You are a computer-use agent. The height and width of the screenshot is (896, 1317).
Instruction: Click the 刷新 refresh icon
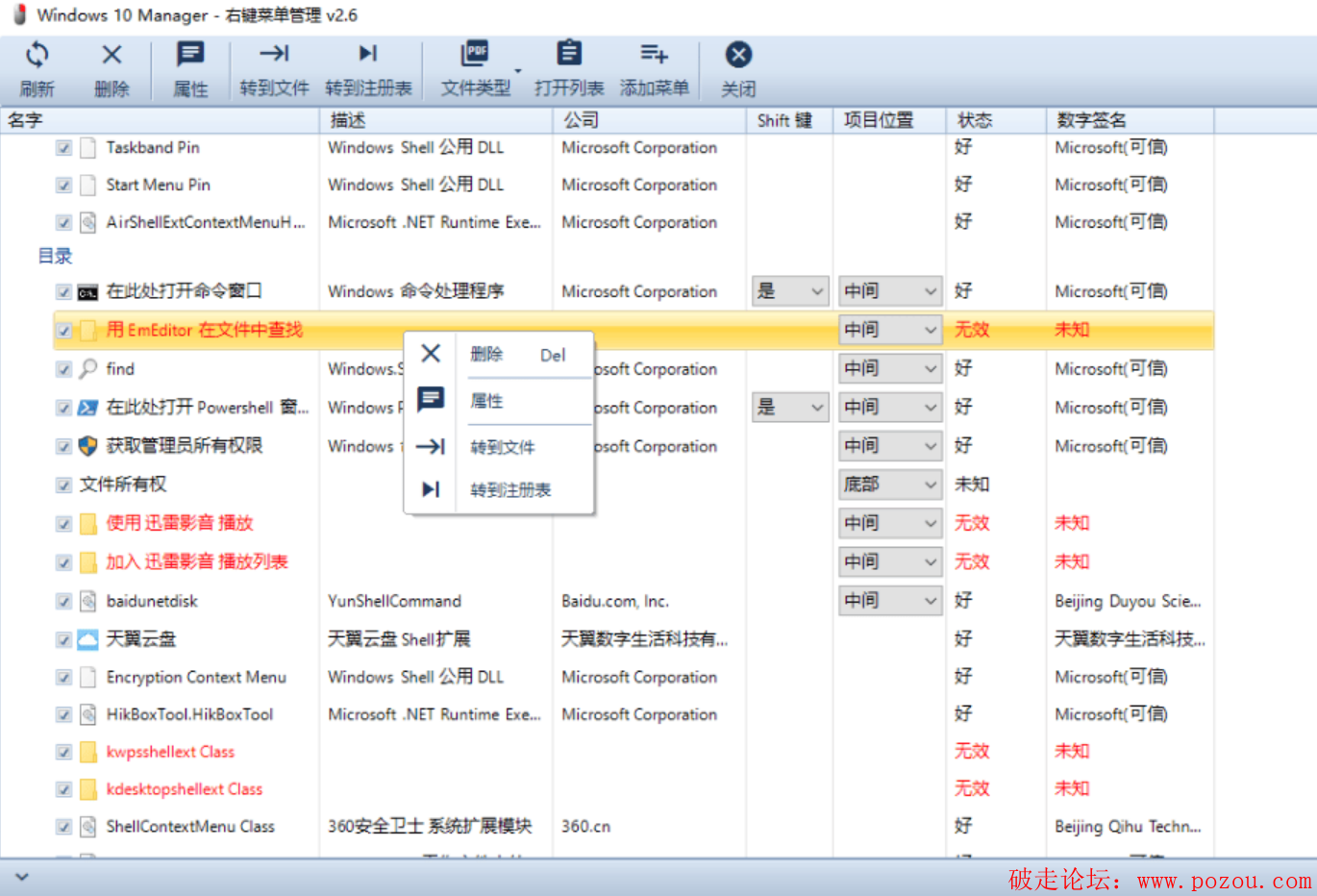tap(37, 56)
